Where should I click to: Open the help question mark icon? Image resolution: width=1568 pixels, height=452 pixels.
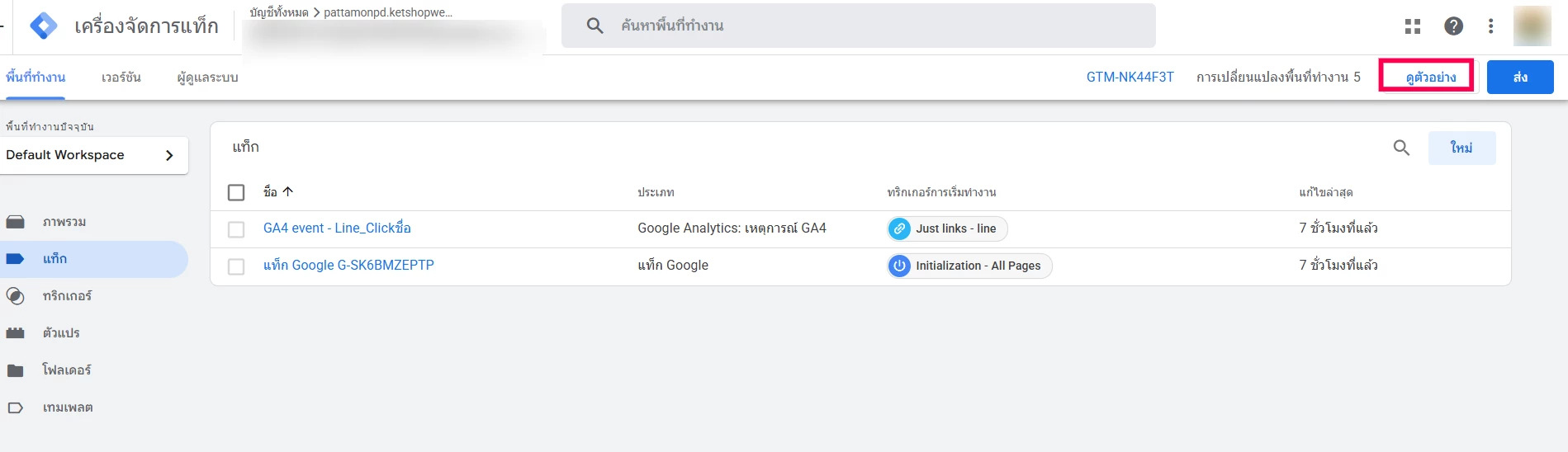pos(1453,26)
